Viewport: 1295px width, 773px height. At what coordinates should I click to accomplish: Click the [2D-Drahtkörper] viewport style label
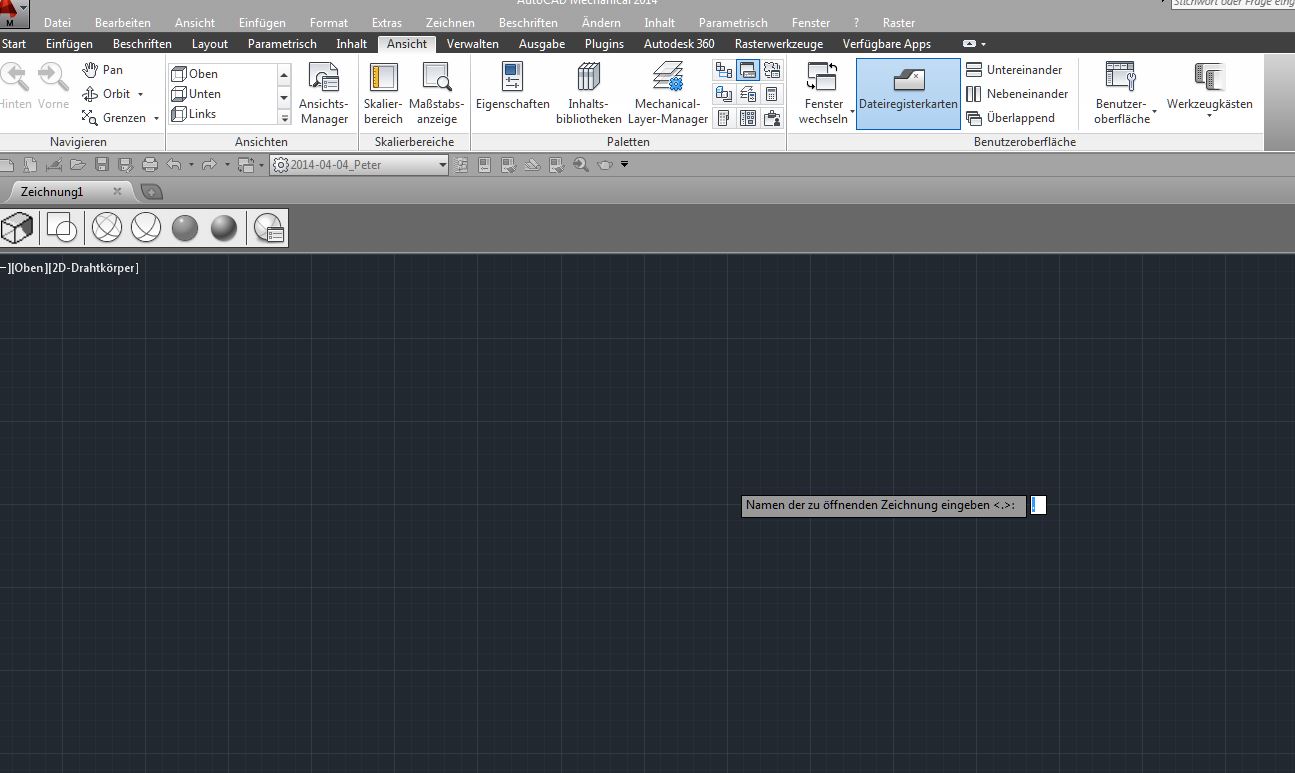pos(94,268)
